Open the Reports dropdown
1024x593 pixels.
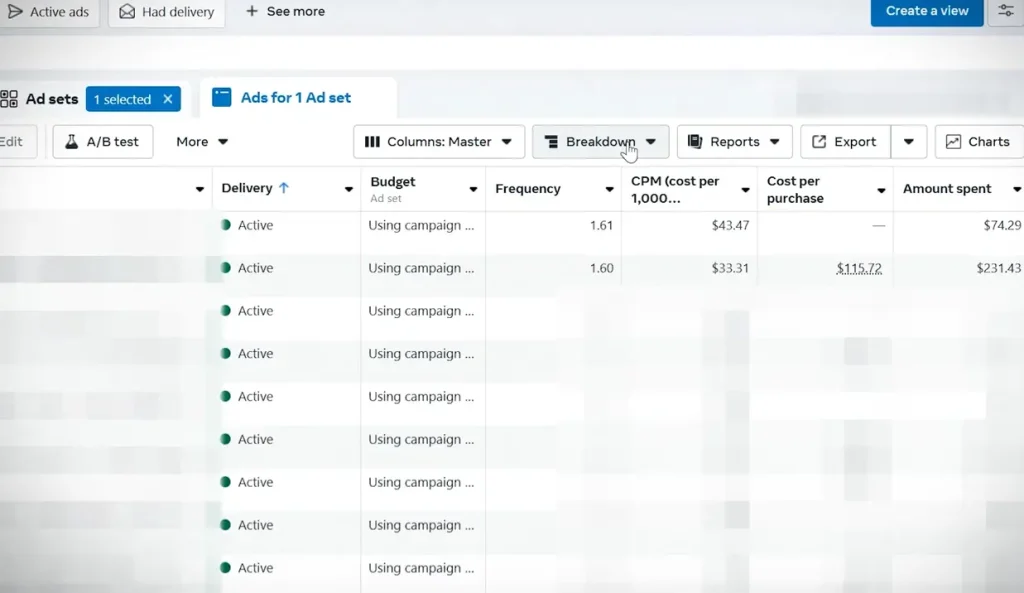coord(735,142)
